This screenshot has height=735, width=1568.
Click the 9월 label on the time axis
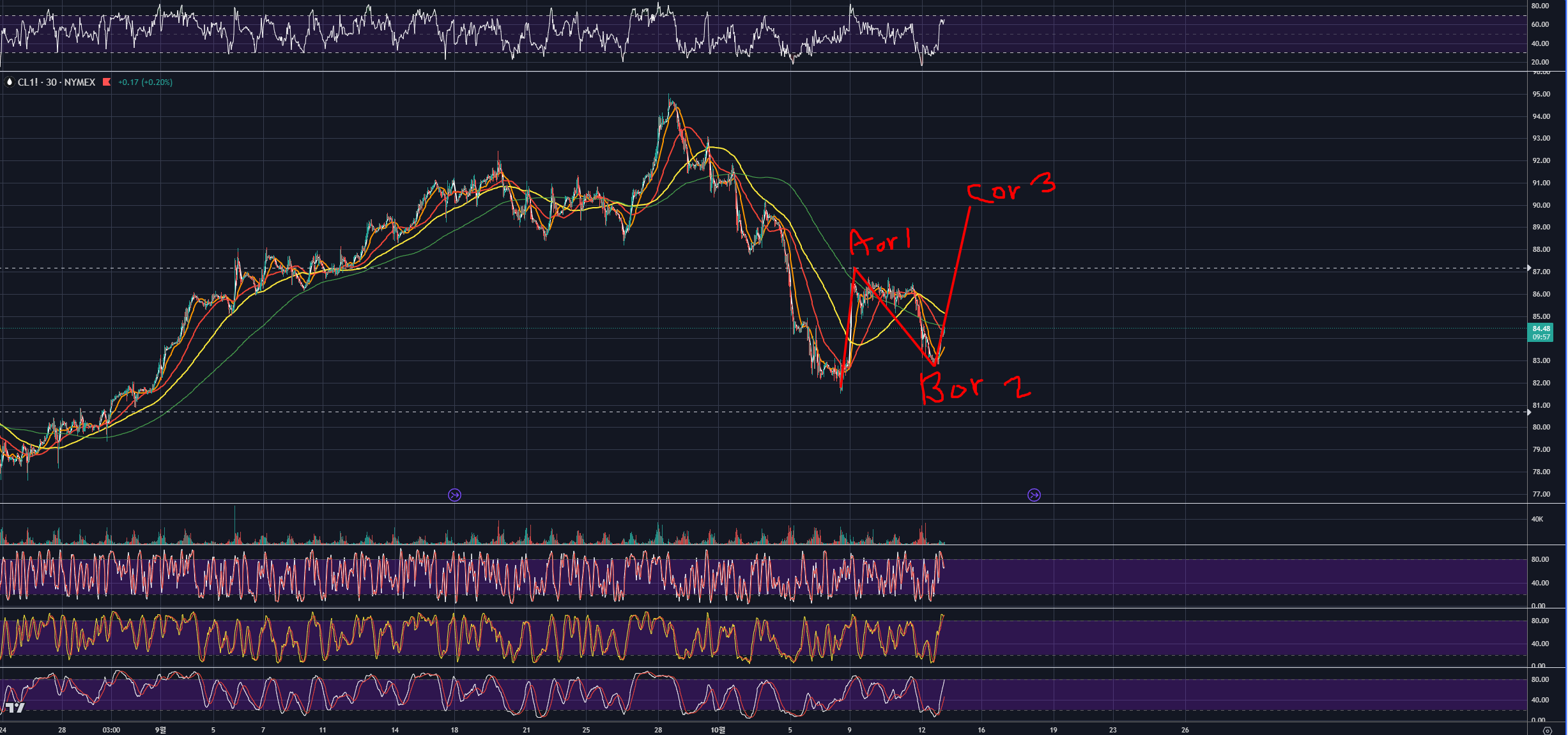click(160, 730)
